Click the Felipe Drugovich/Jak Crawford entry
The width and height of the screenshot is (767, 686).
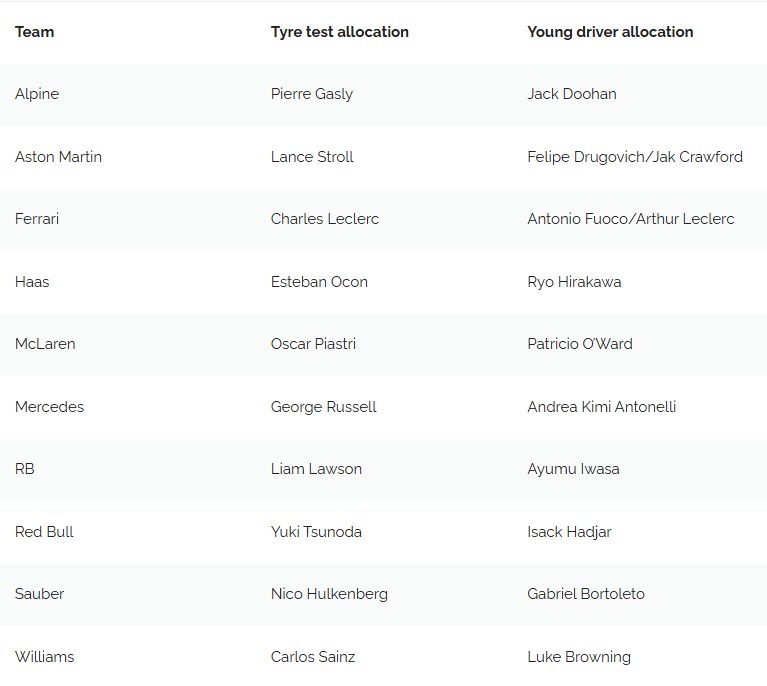[x=635, y=157]
